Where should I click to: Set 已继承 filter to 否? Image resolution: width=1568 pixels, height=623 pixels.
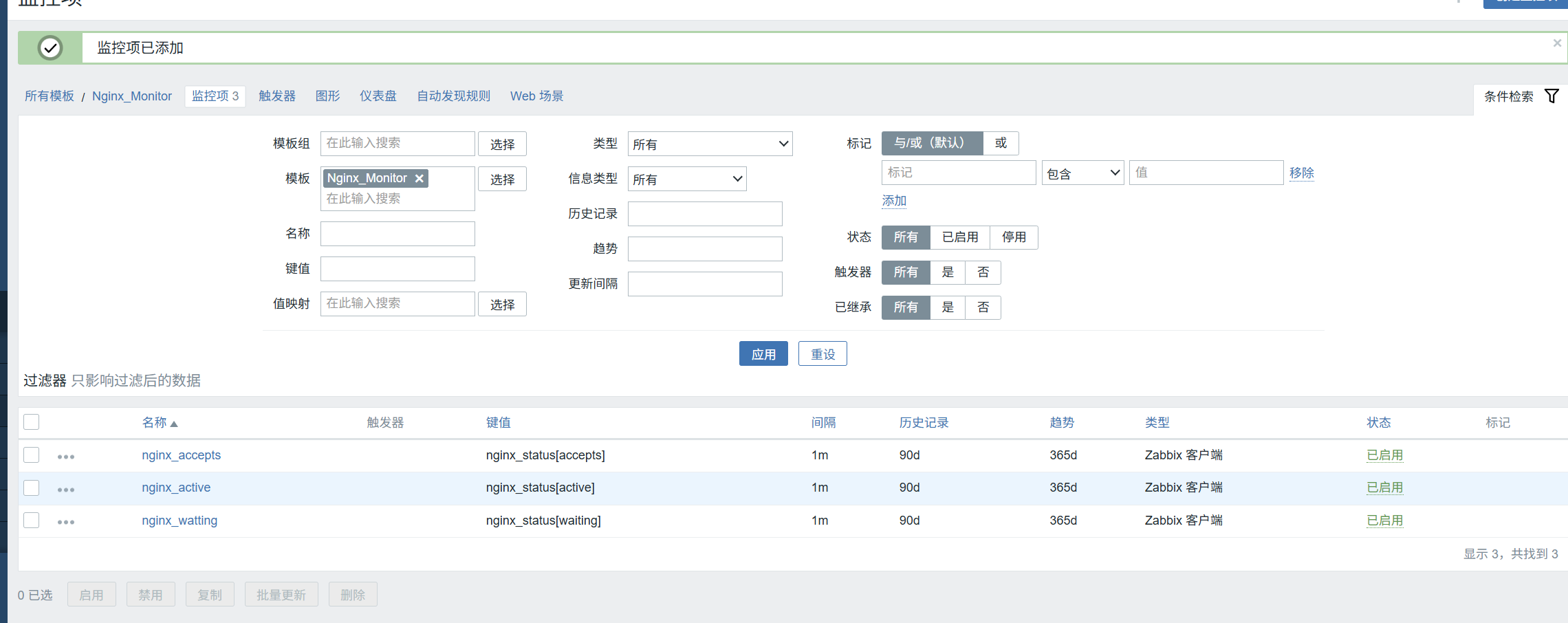pyautogui.click(x=983, y=307)
